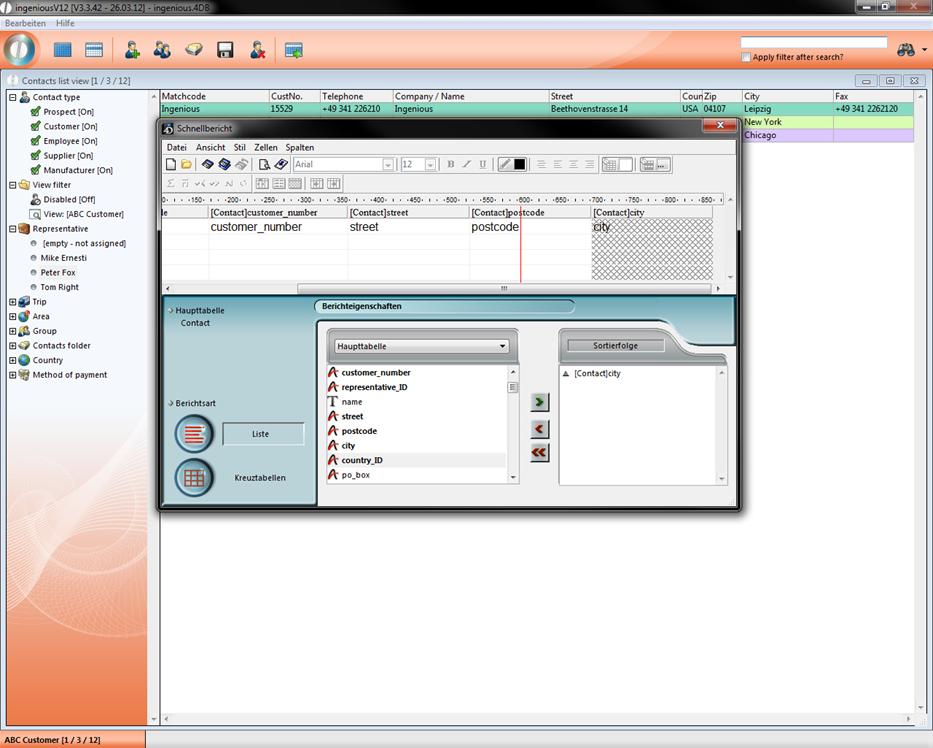Click the delete contact icon
Image resolution: width=933 pixels, height=748 pixels.
[x=257, y=49]
